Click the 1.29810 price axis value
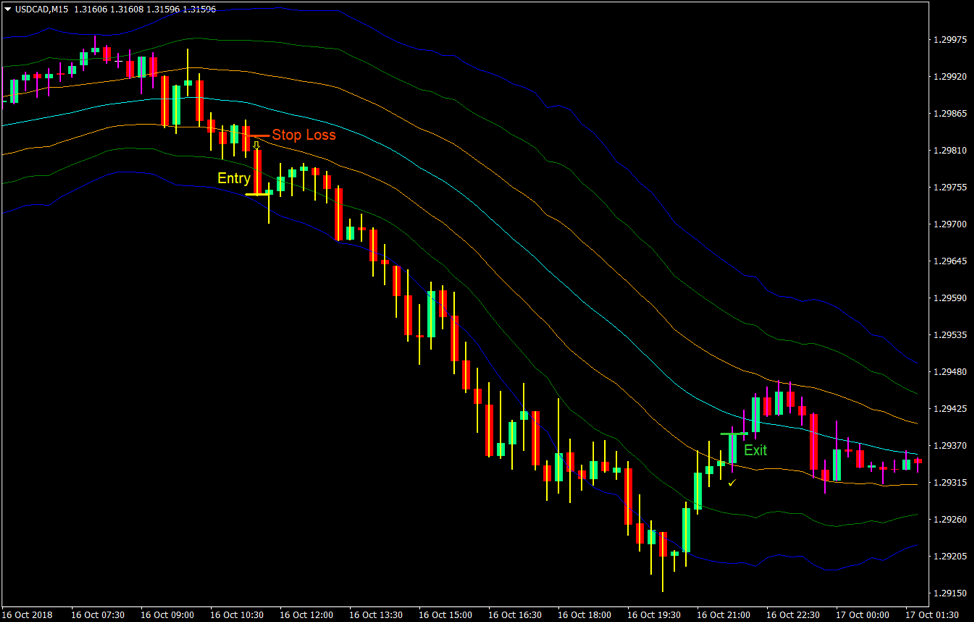The width and height of the screenshot is (974, 622). pyautogui.click(x=950, y=149)
